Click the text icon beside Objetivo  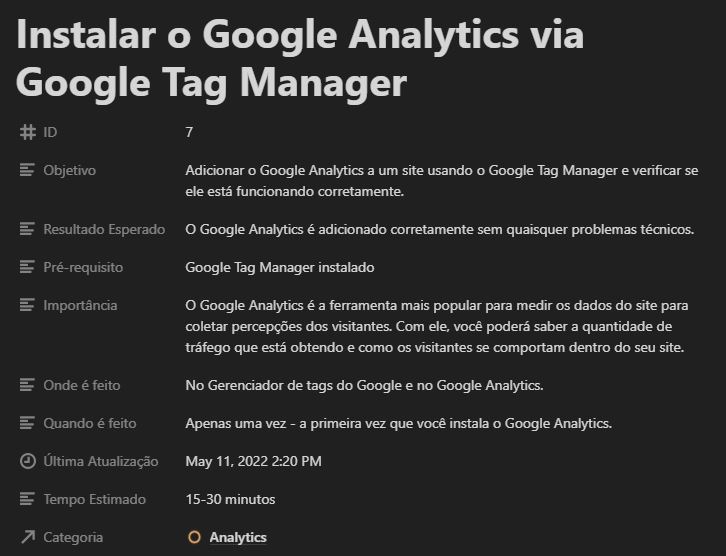27,170
